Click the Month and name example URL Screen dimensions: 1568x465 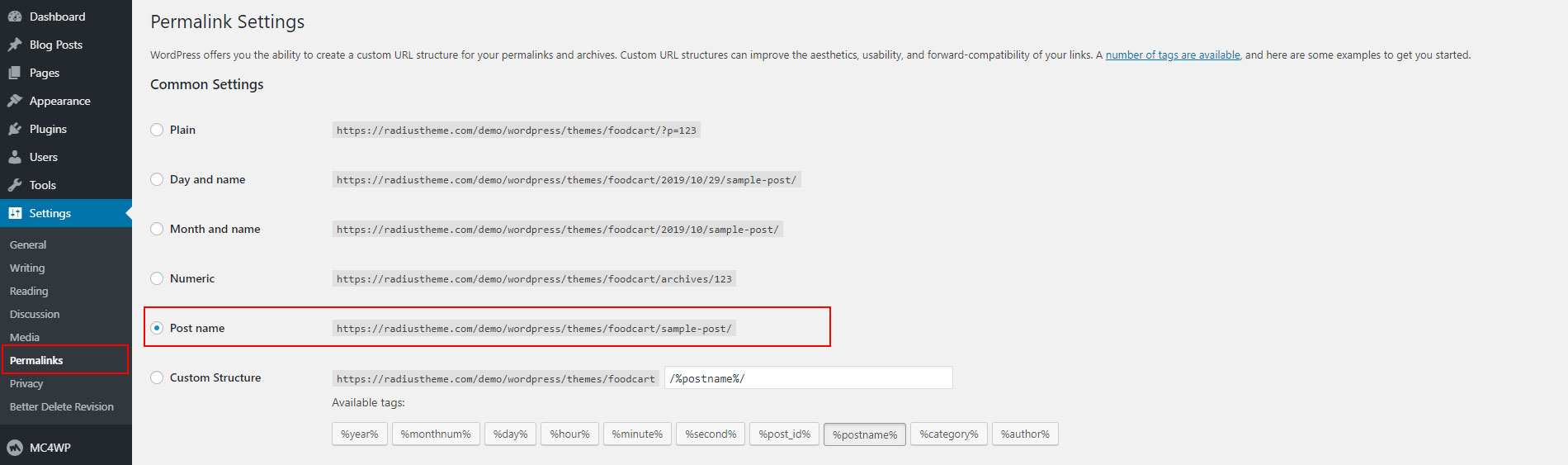pos(558,229)
